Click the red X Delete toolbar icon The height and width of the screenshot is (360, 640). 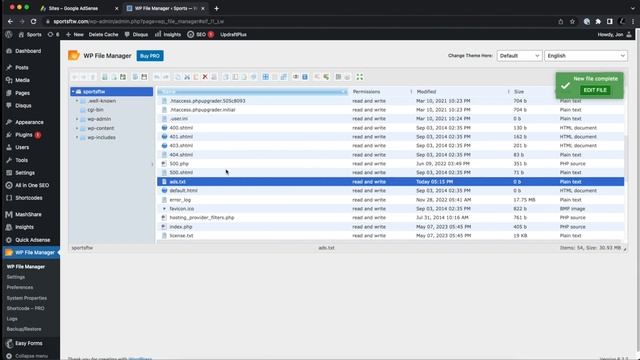[x=205, y=77]
